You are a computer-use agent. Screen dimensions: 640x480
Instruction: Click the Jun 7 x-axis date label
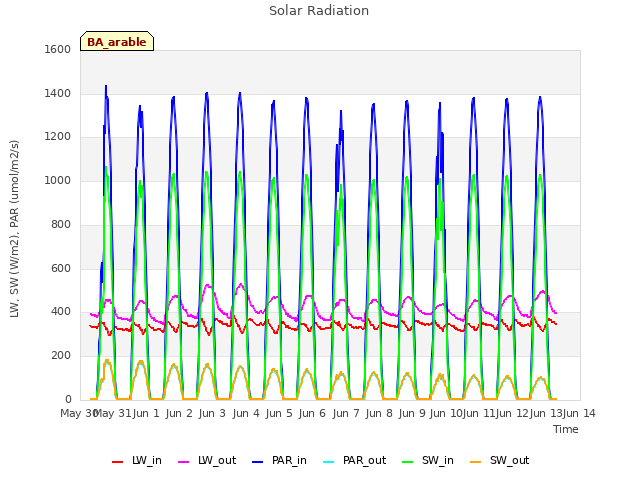click(346, 413)
